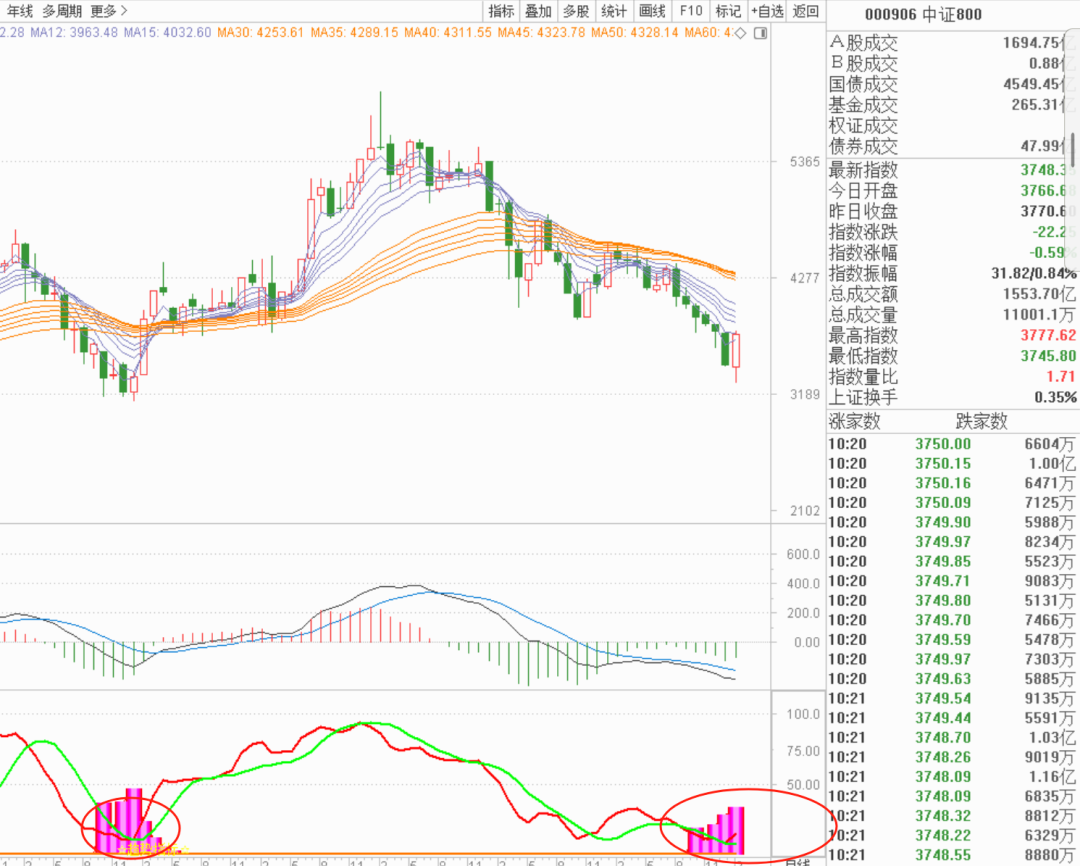The width and height of the screenshot is (1080, 866).
Task: Switch to the 年线 period tab
Action: coord(20,11)
